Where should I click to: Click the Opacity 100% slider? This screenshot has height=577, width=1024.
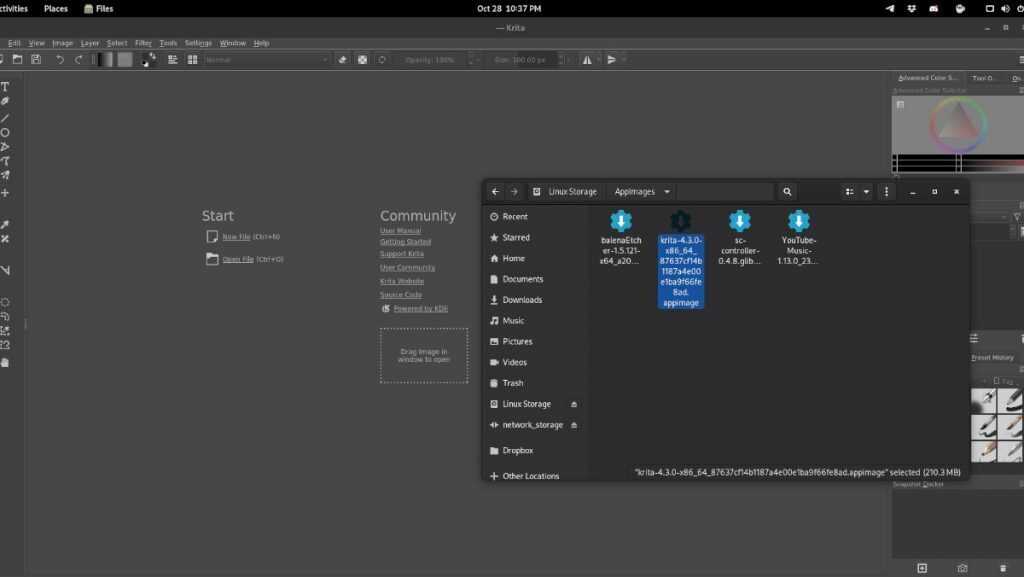[x=431, y=59]
